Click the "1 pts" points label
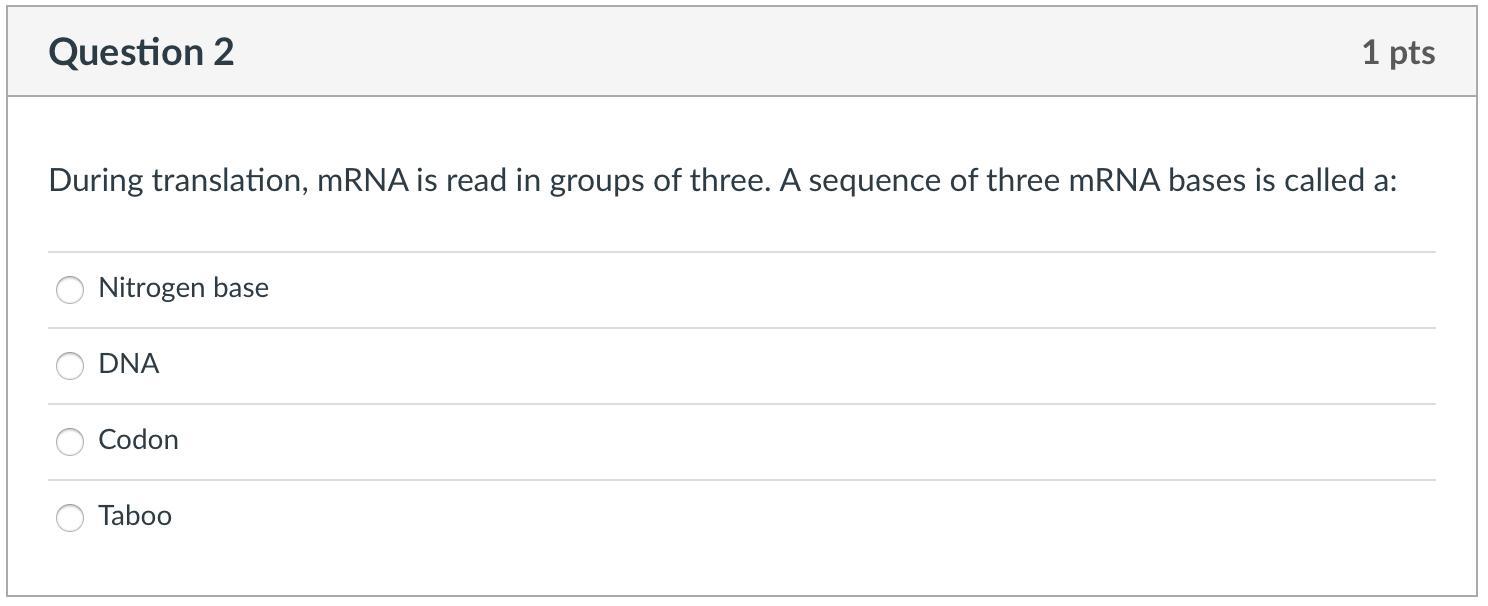 [x=1398, y=52]
